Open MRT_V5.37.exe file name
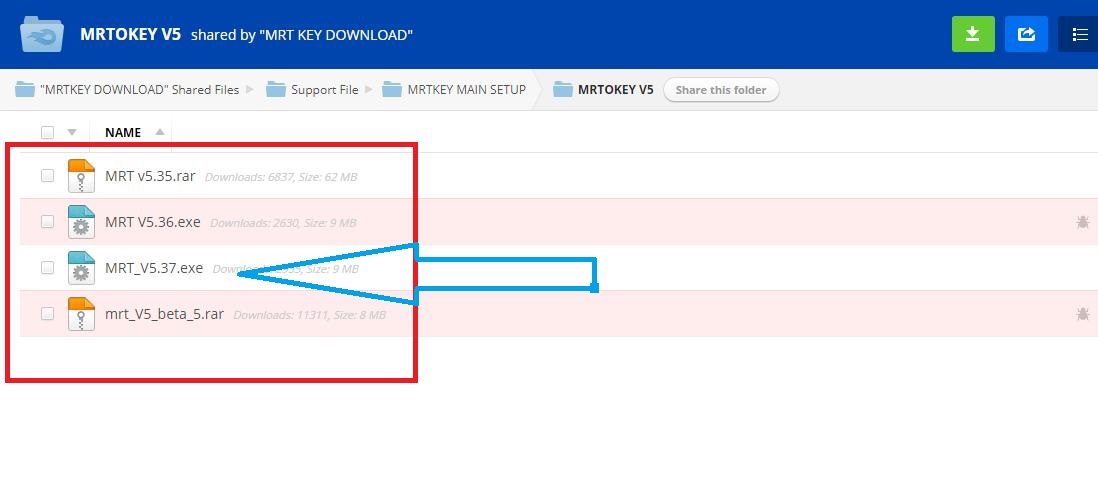Screen dimensions: 1098x485 154,268
